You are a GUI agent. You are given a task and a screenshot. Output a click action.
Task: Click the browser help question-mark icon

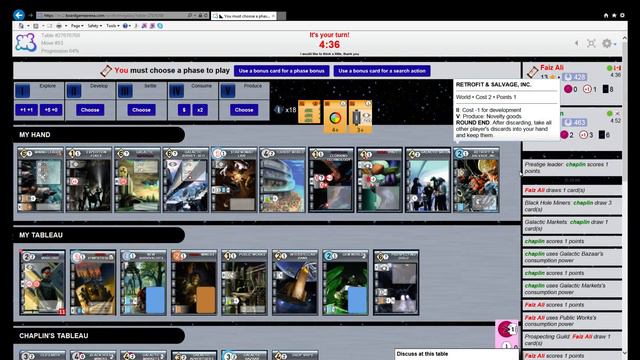pyautogui.click(x=126, y=26)
